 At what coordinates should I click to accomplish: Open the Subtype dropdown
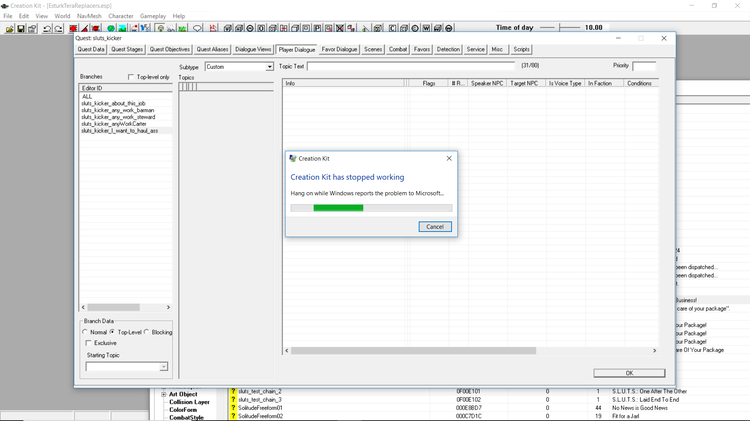269,67
